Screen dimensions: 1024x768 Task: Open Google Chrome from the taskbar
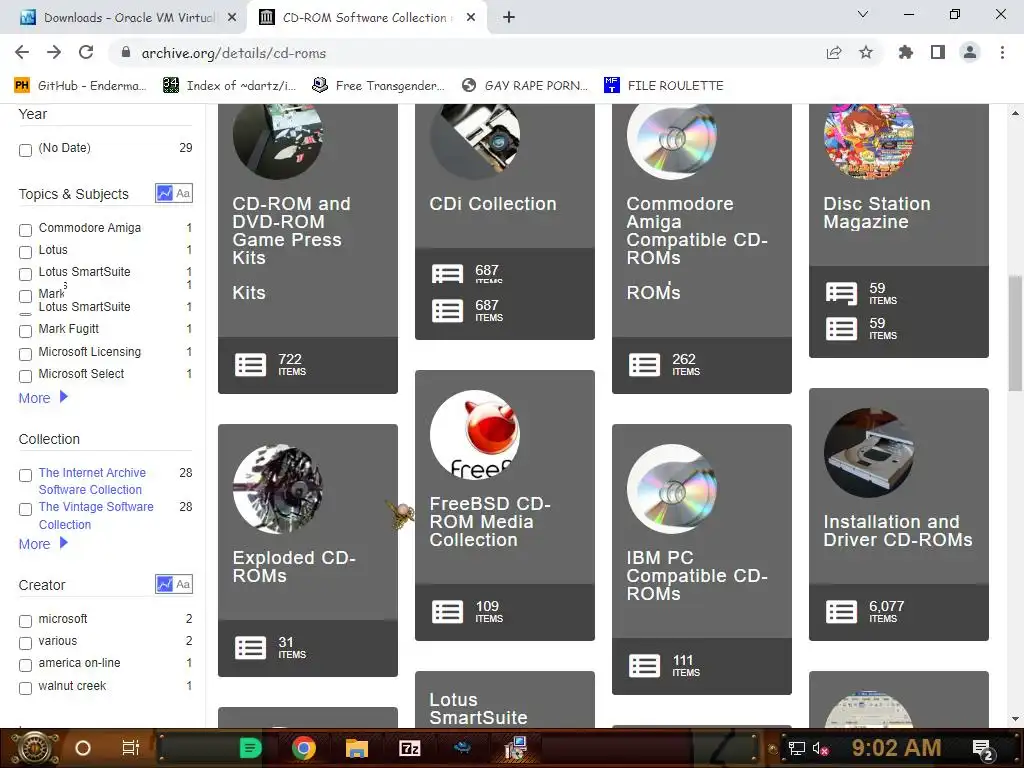pyautogui.click(x=304, y=748)
